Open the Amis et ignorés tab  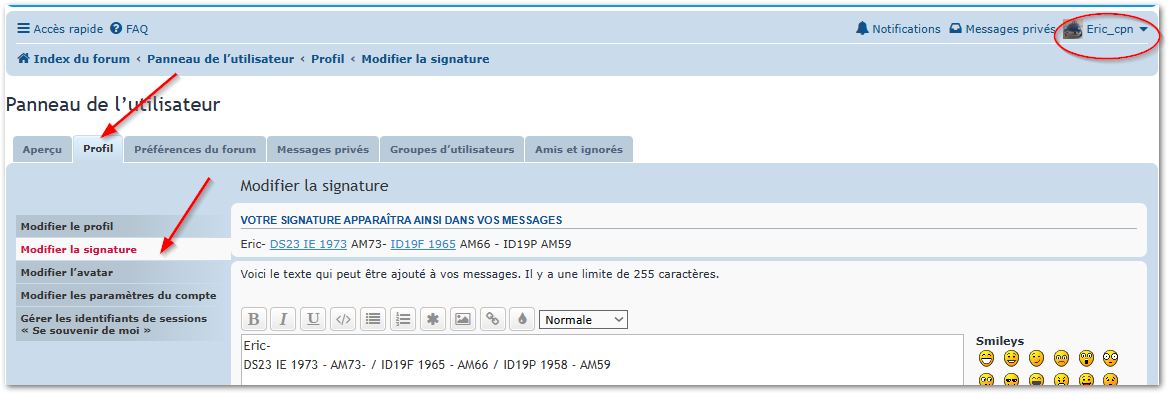579,149
